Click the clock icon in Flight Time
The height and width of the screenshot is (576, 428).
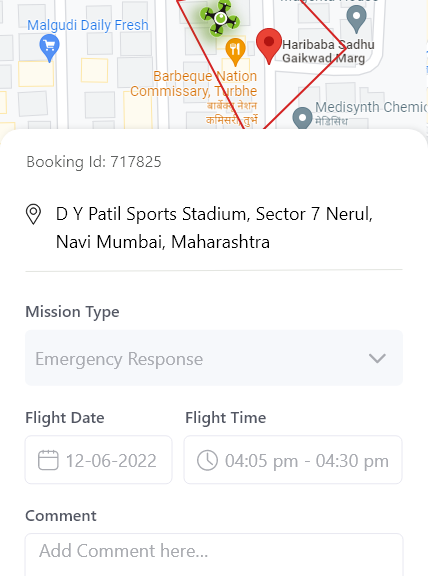pos(208,460)
